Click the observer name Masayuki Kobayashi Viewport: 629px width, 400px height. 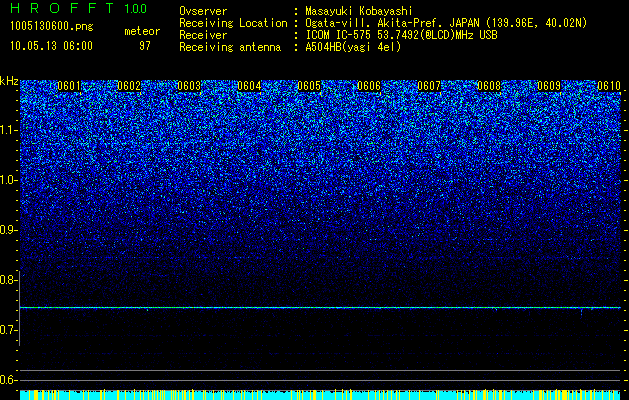(359, 11)
